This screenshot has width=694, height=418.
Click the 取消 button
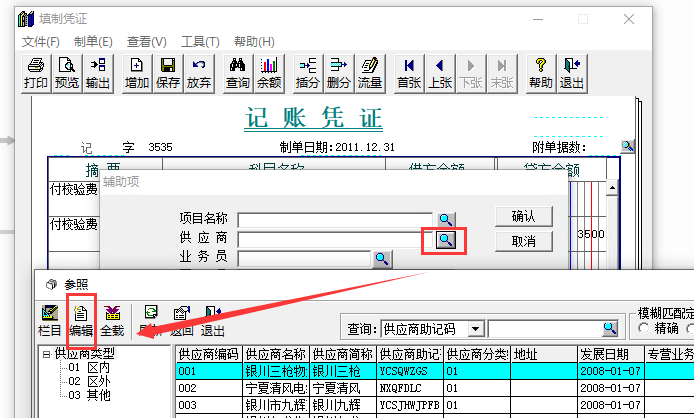(523, 241)
